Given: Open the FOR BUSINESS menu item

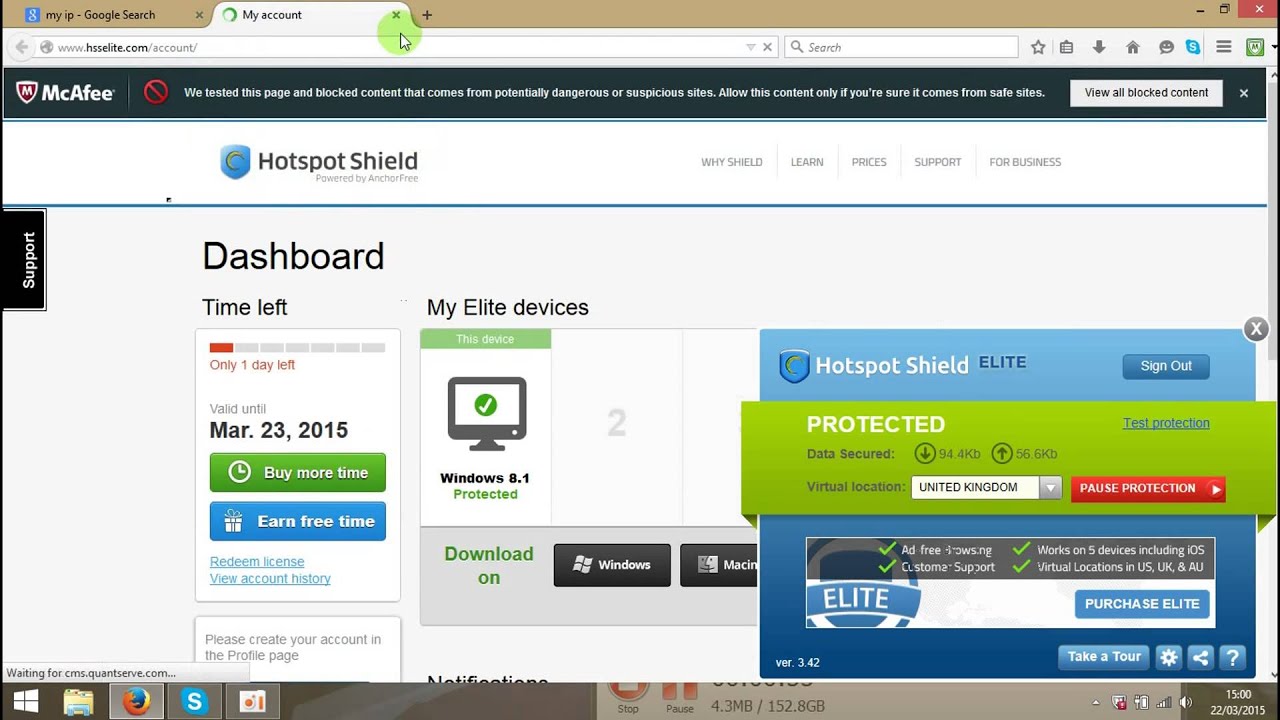Looking at the screenshot, I should pos(1025,162).
